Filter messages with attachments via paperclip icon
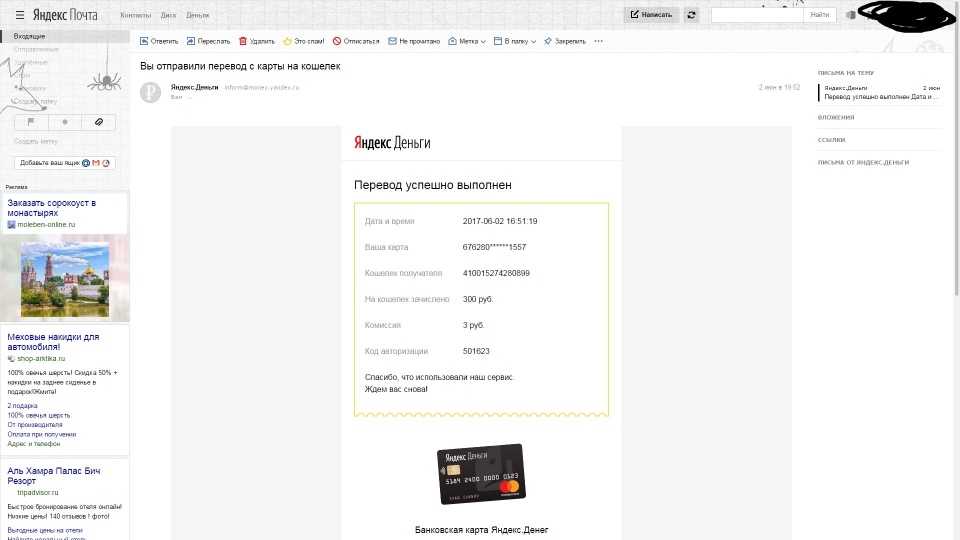Screen dimensions: 960x540 pyautogui.click(x=99, y=122)
